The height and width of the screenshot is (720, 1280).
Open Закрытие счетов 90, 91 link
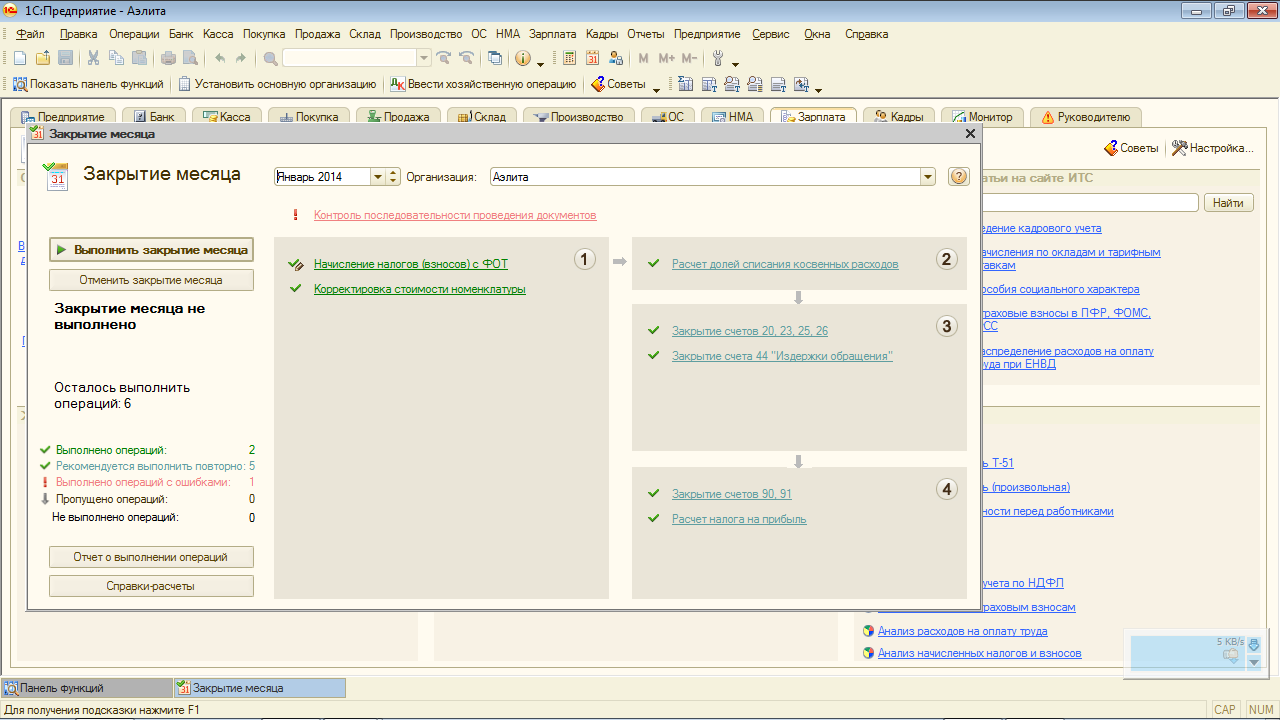pyautogui.click(x=732, y=494)
